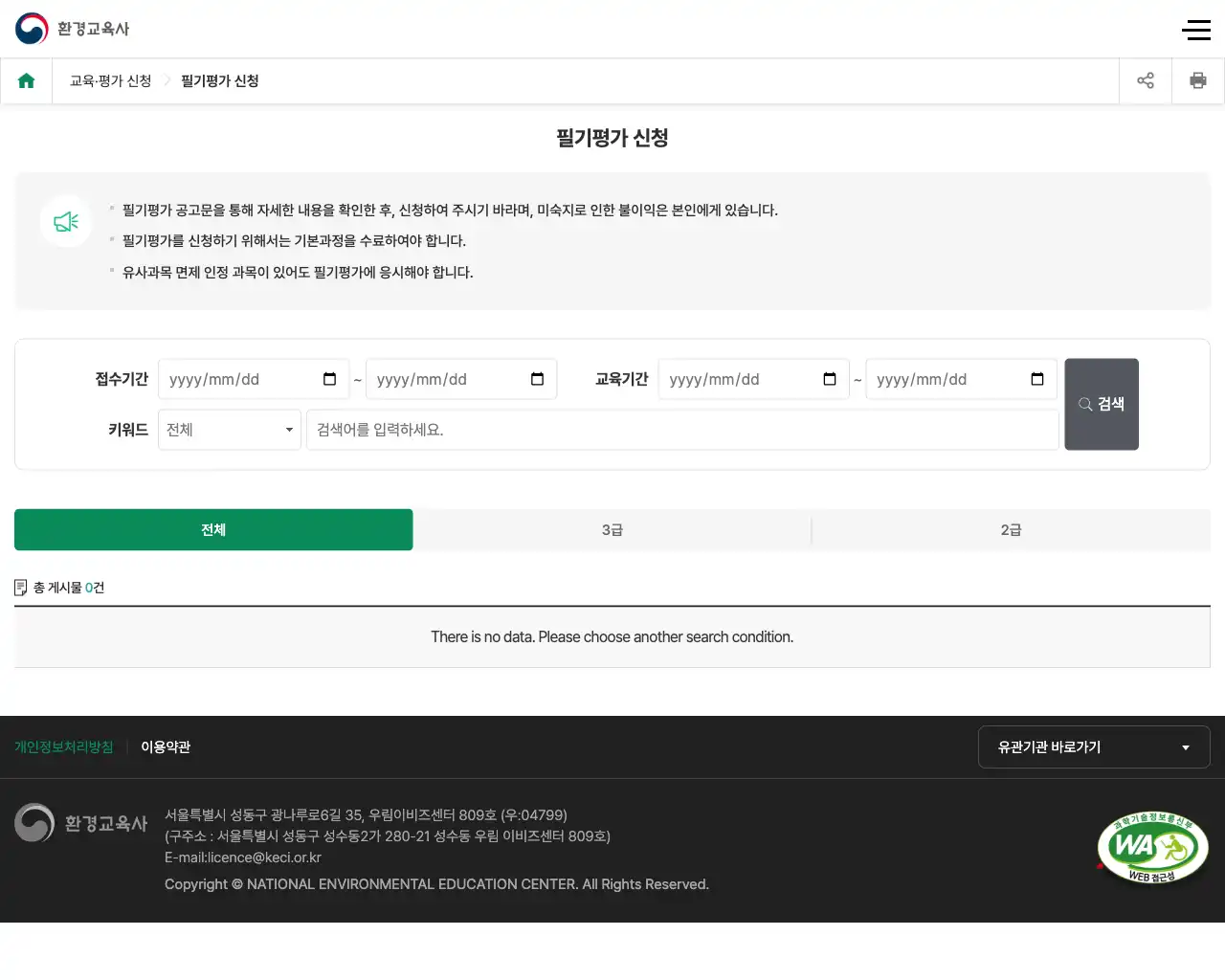Go to home via house icon

(x=27, y=80)
